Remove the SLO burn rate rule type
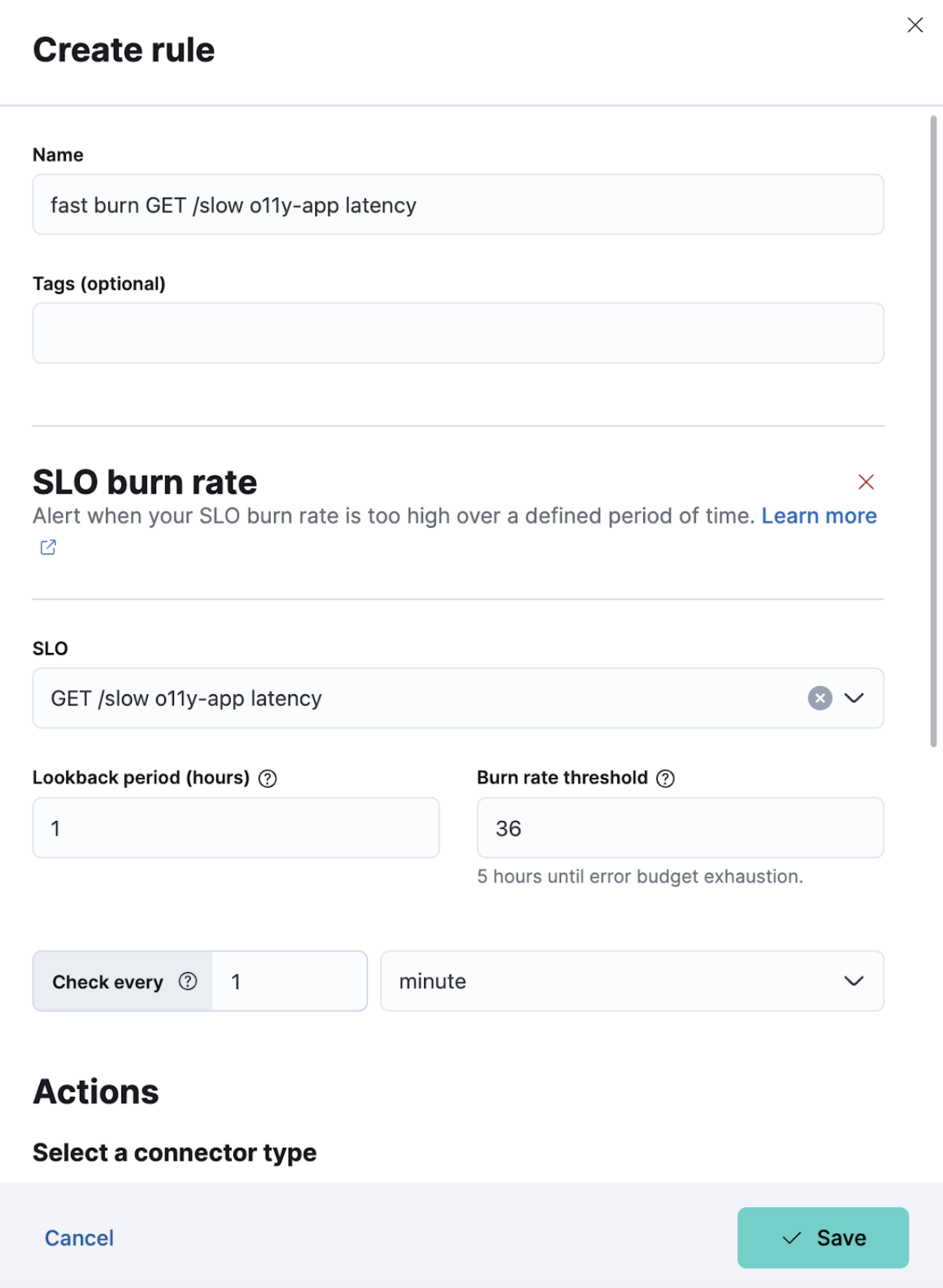Screen dimensions: 943x1288 [x=867, y=481]
